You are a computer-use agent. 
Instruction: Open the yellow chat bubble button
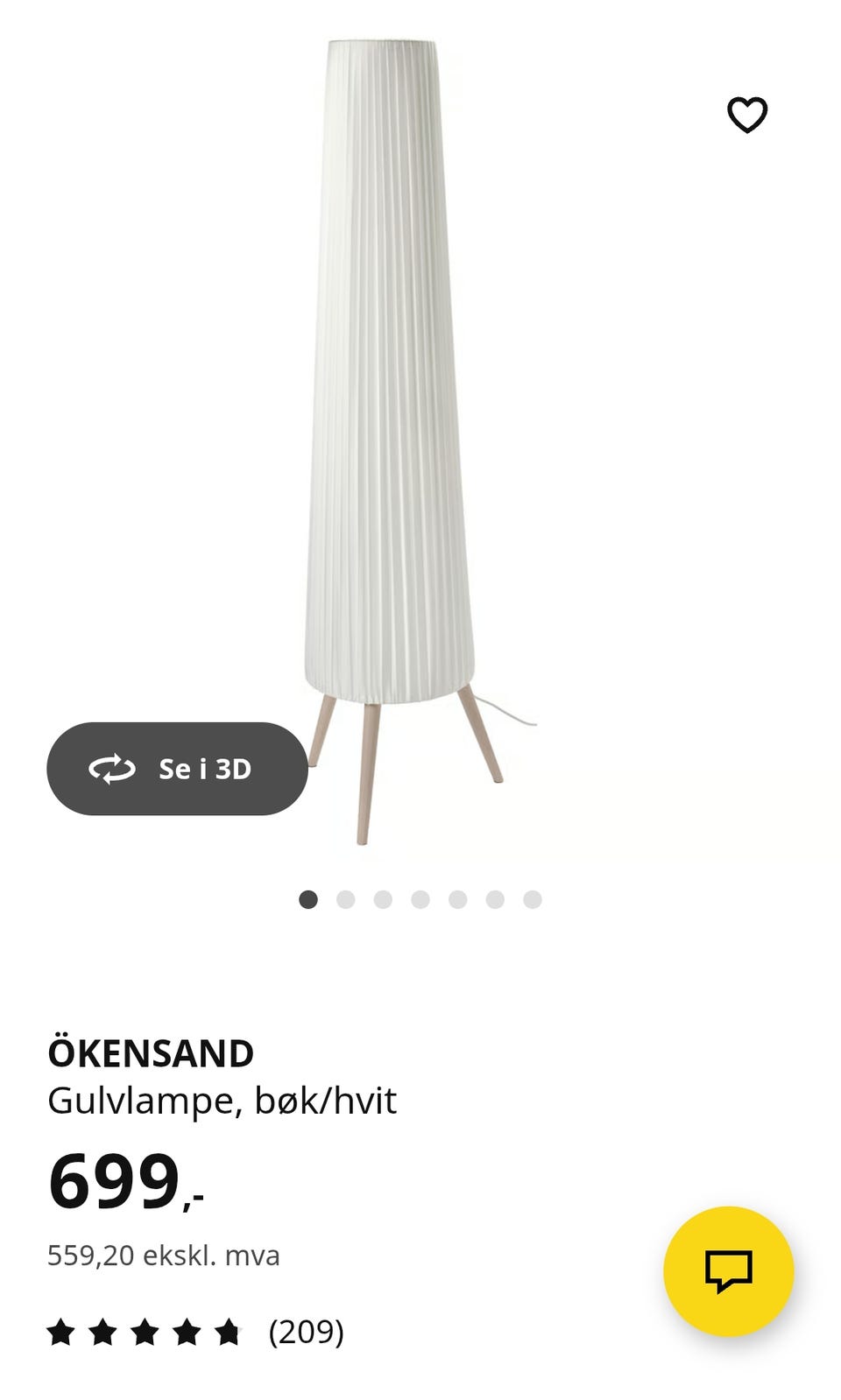(729, 1271)
